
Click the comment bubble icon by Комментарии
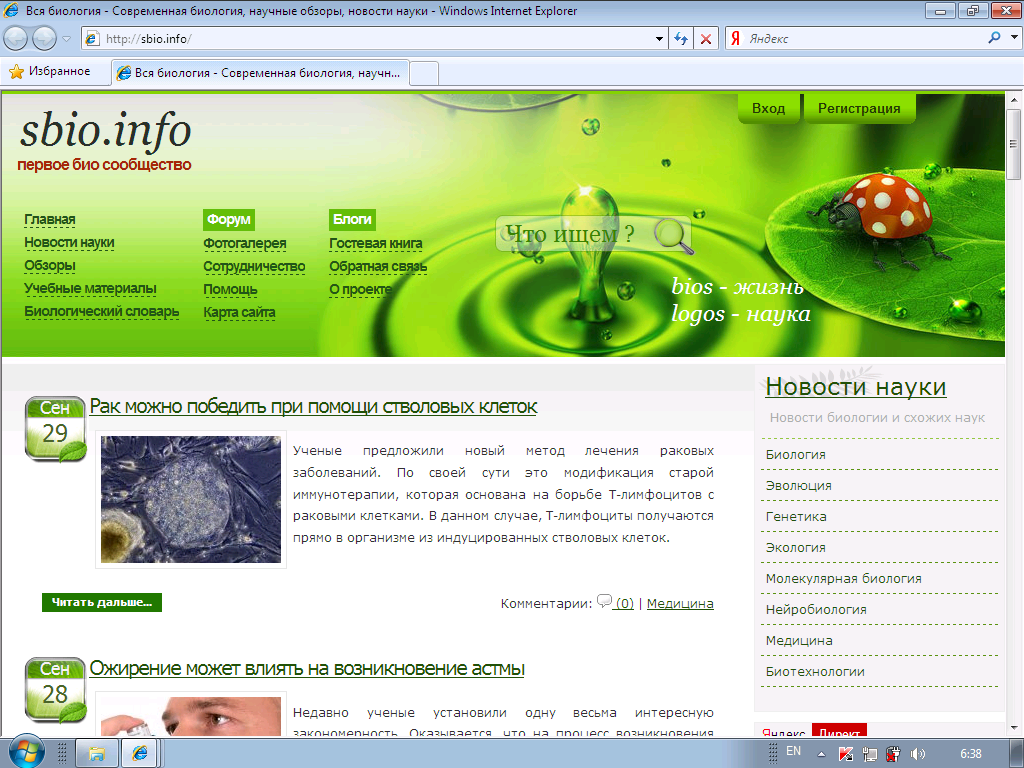point(604,600)
